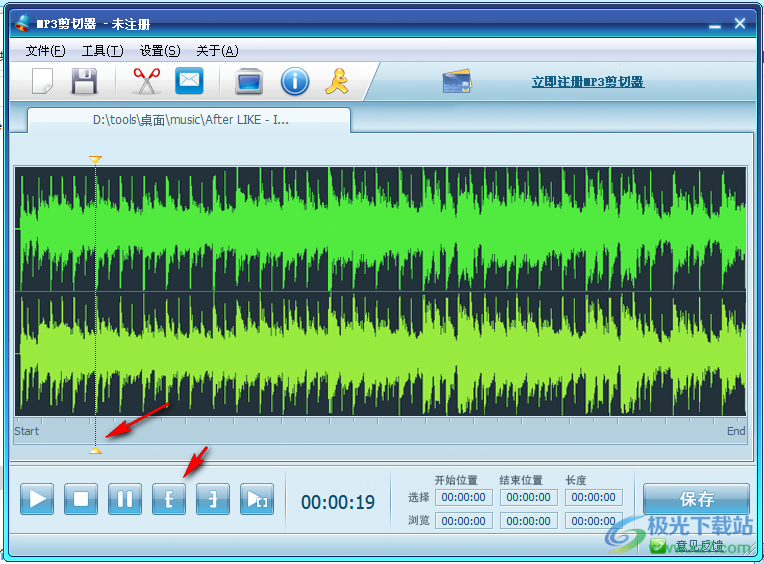Open the 设置(S) menu
Image resolution: width=764 pixels, height=564 pixels.
point(160,51)
